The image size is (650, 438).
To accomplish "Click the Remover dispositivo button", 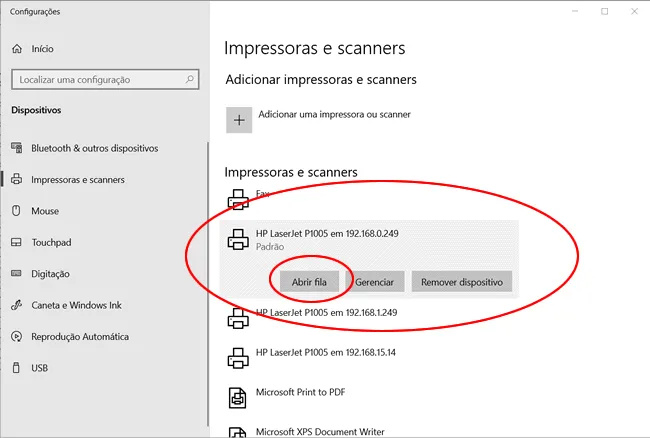I will pyautogui.click(x=462, y=282).
